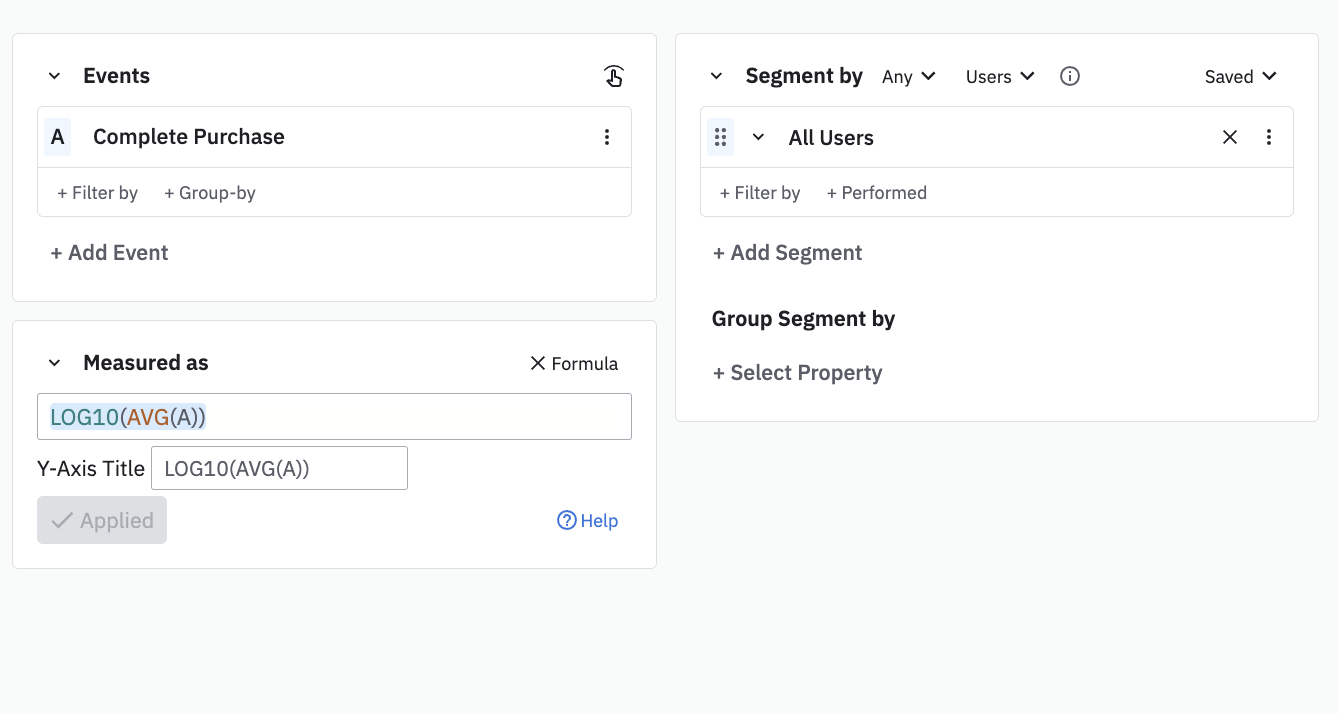
Task: Open the All Users three-dot options menu
Action: pyautogui.click(x=1269, y=137)
